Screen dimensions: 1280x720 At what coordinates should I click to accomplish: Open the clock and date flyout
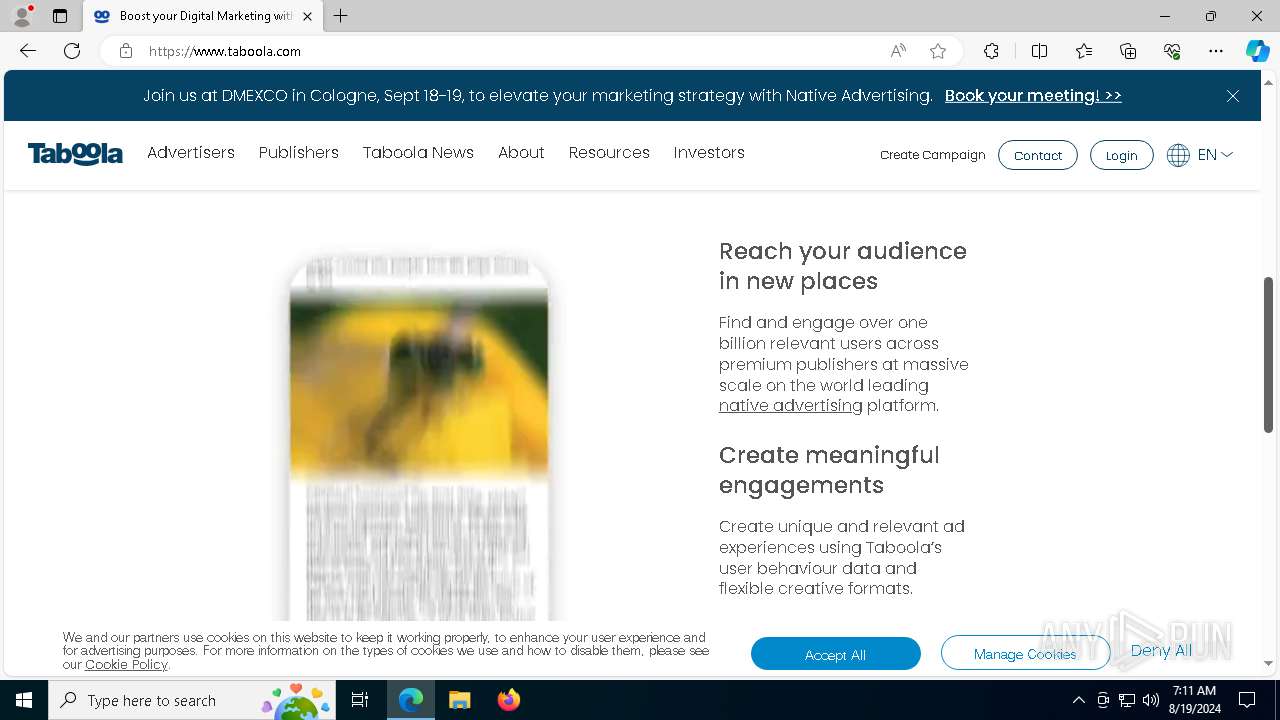coord(1194,700)
